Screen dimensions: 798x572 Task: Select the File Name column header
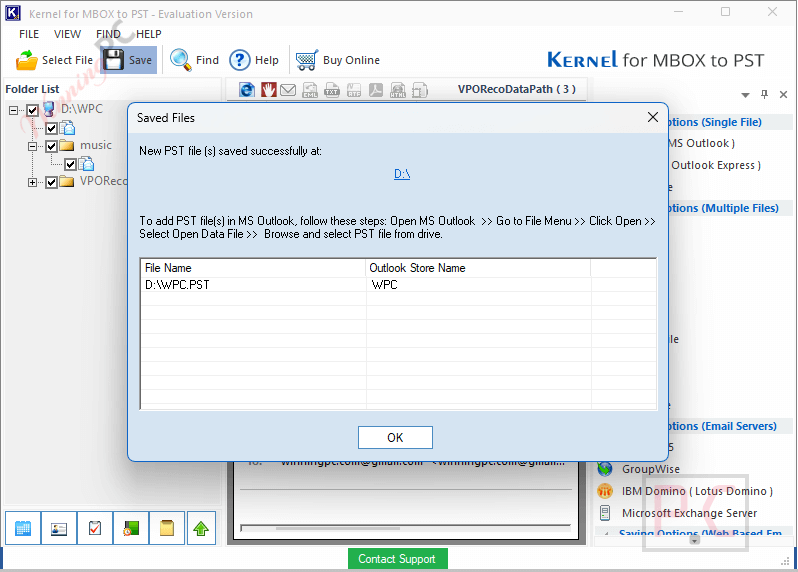pyautogui.click(x=253, y=268)
